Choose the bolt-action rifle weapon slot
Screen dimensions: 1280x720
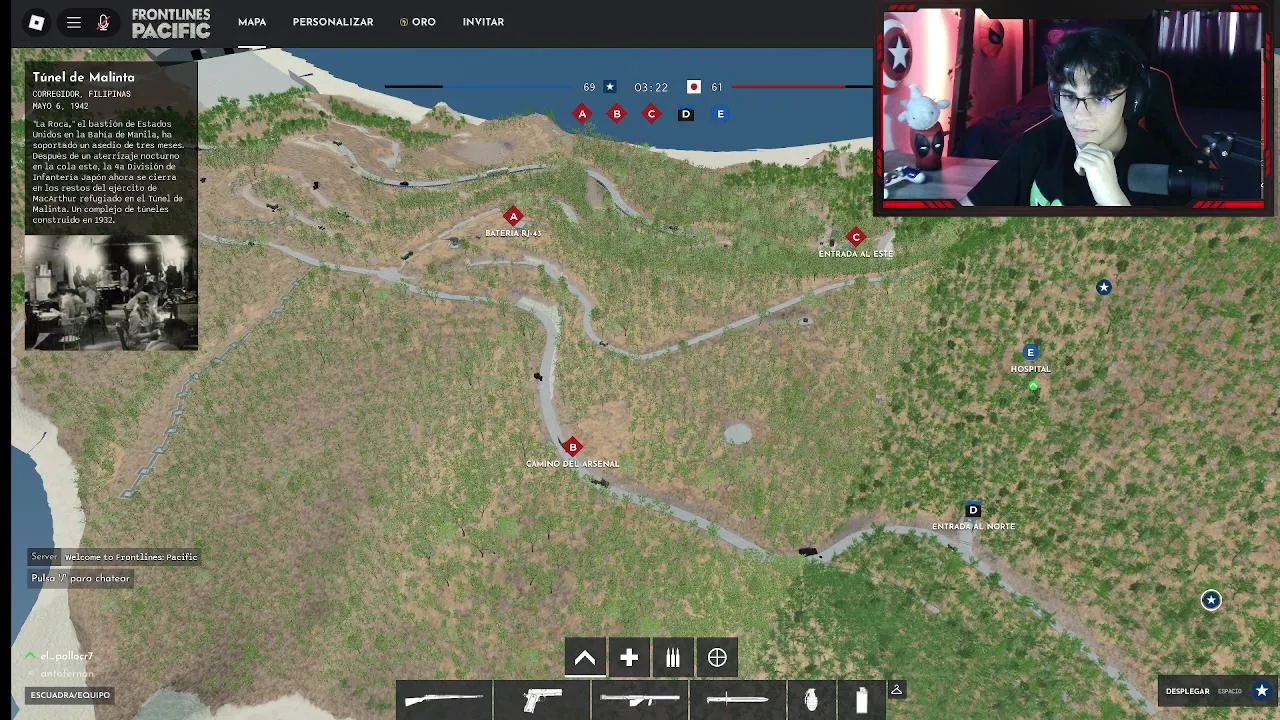point(444,700)
